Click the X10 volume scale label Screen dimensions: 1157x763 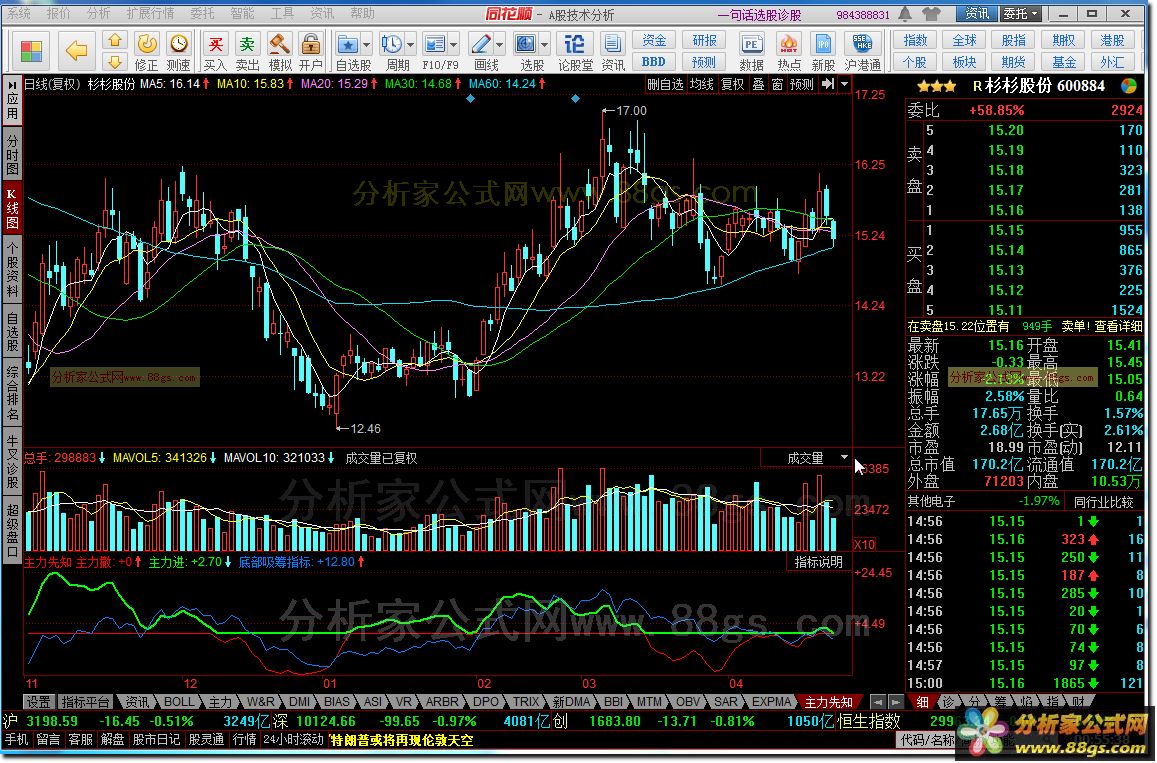pyautogui.click(x=864, y=545)
